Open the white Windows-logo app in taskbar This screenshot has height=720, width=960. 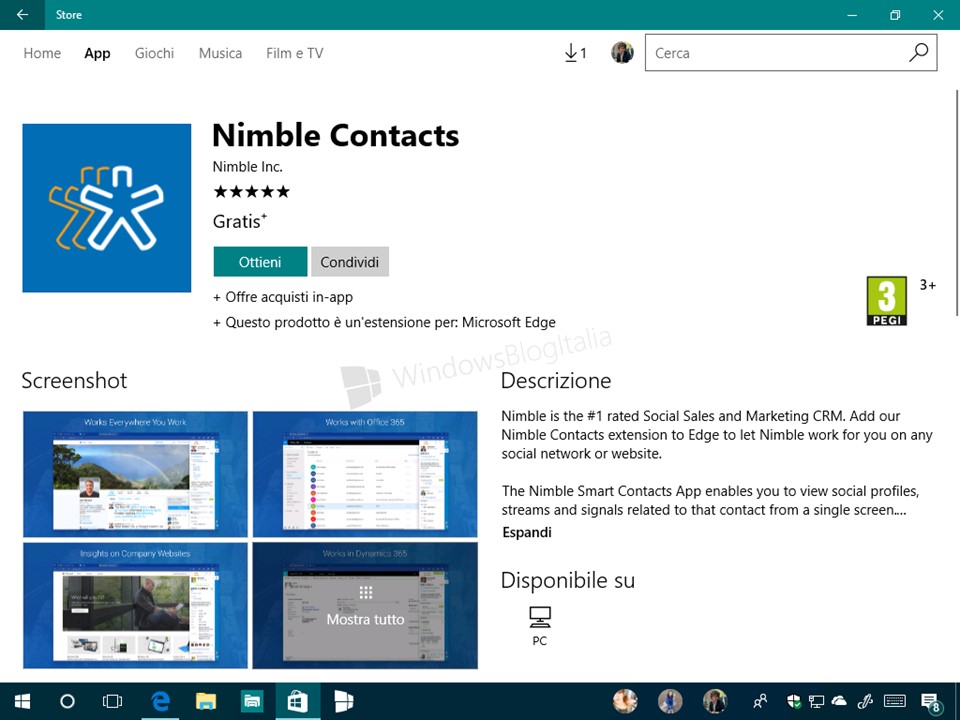pyautogui.click(x=343, y=701)
